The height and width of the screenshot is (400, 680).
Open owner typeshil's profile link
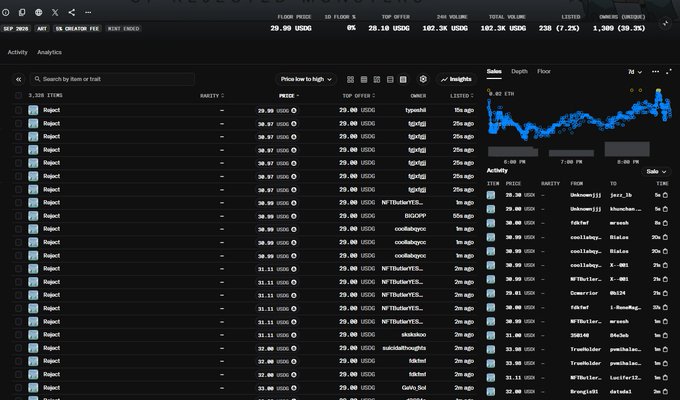click(415, 110)
